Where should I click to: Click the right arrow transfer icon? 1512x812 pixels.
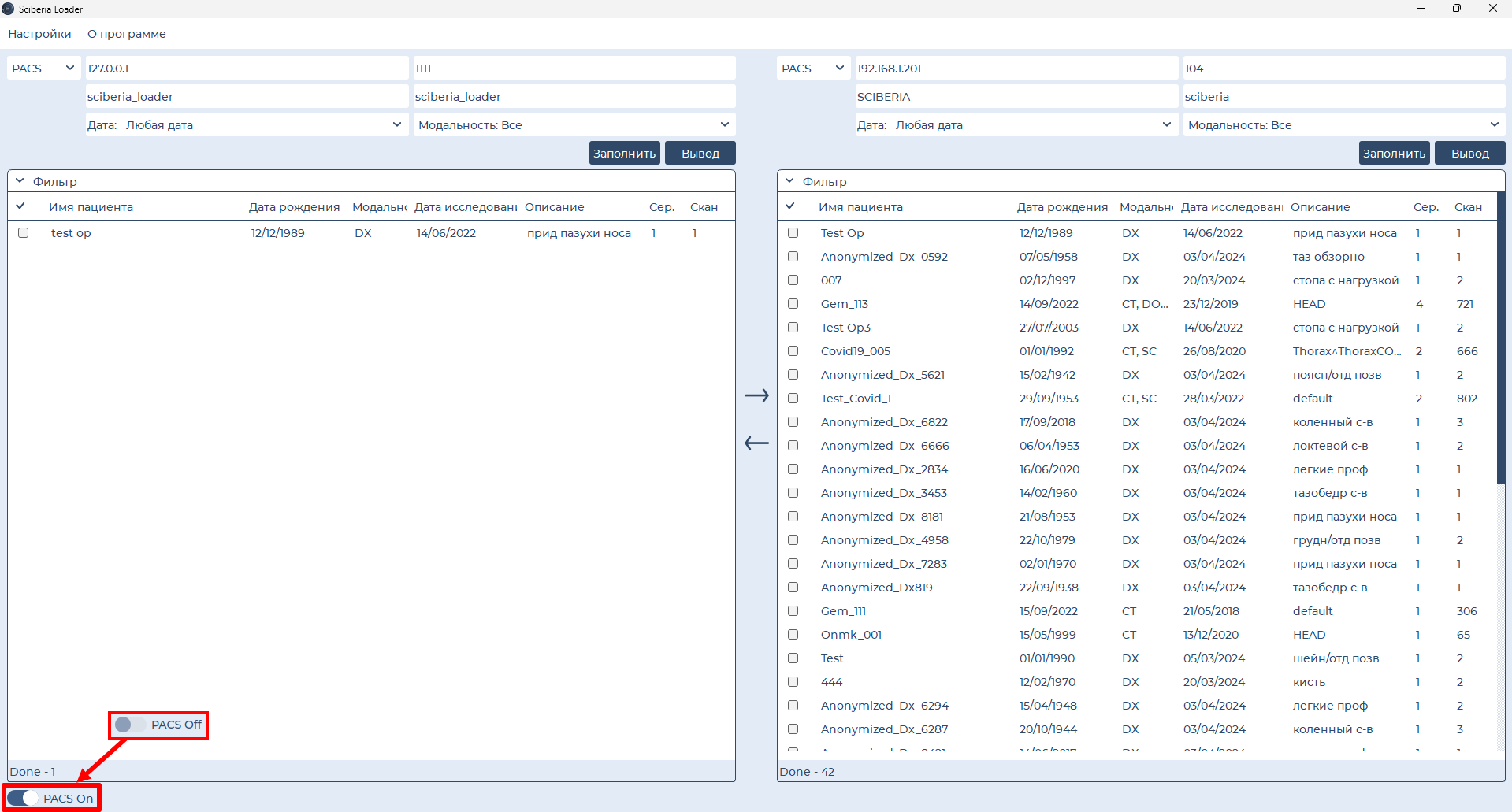pos(756,395)
